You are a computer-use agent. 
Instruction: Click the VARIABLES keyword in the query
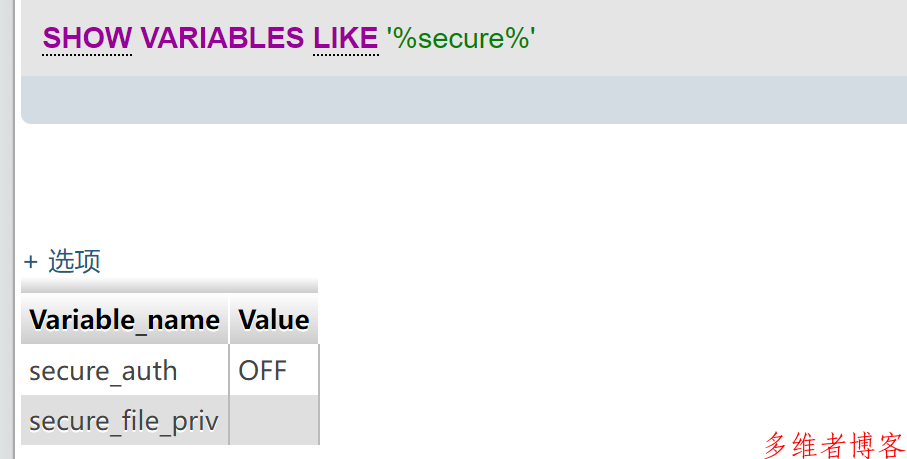[222, 38]
